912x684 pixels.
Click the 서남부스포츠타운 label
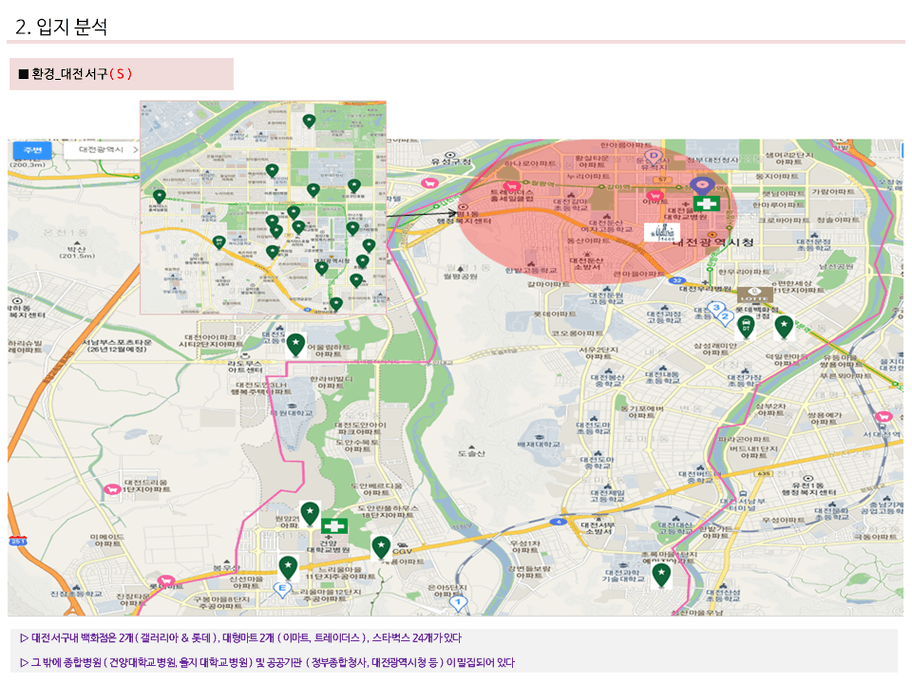point(117,345)
